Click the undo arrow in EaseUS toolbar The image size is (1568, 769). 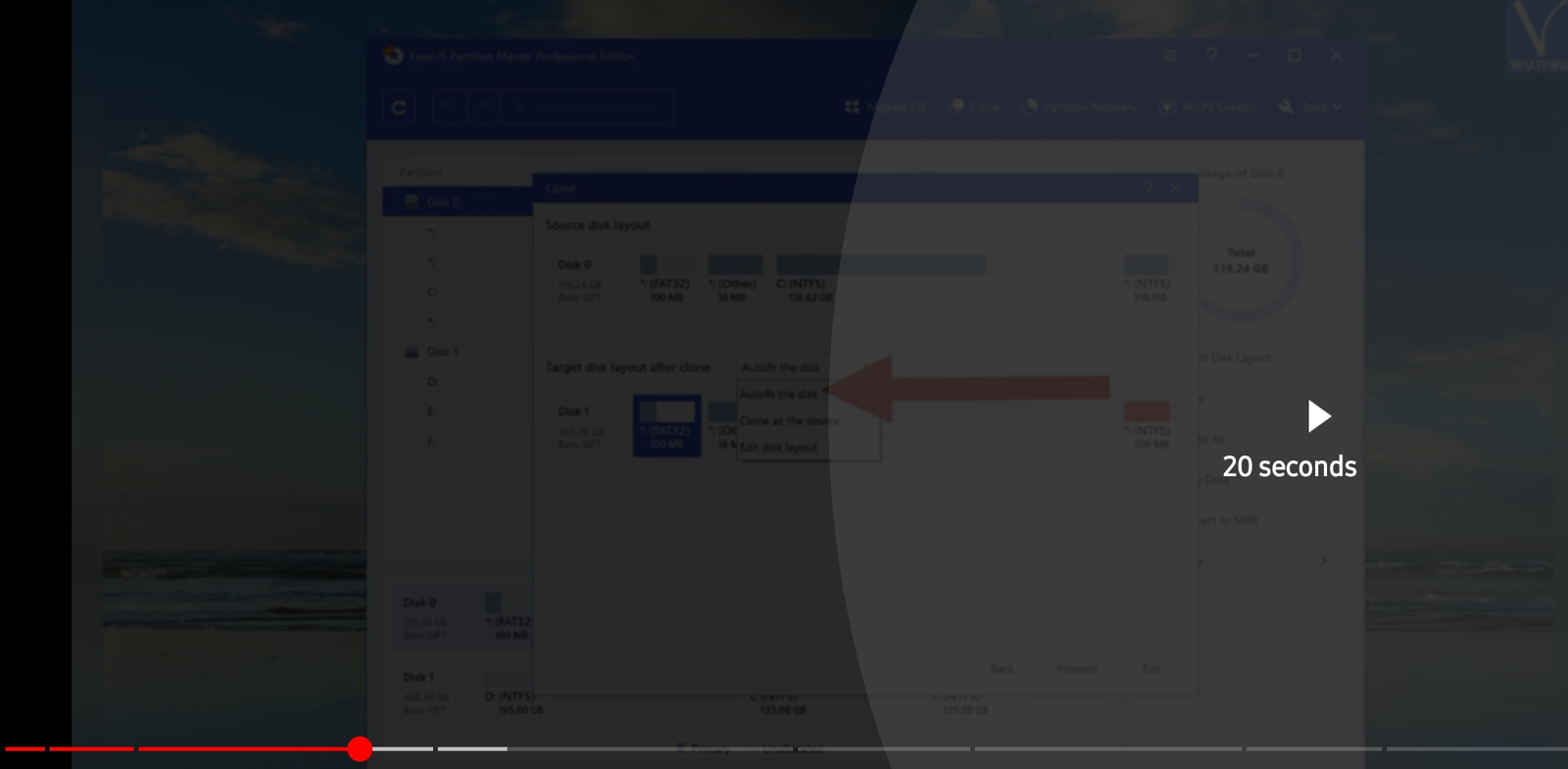click(x=451, y=108)
